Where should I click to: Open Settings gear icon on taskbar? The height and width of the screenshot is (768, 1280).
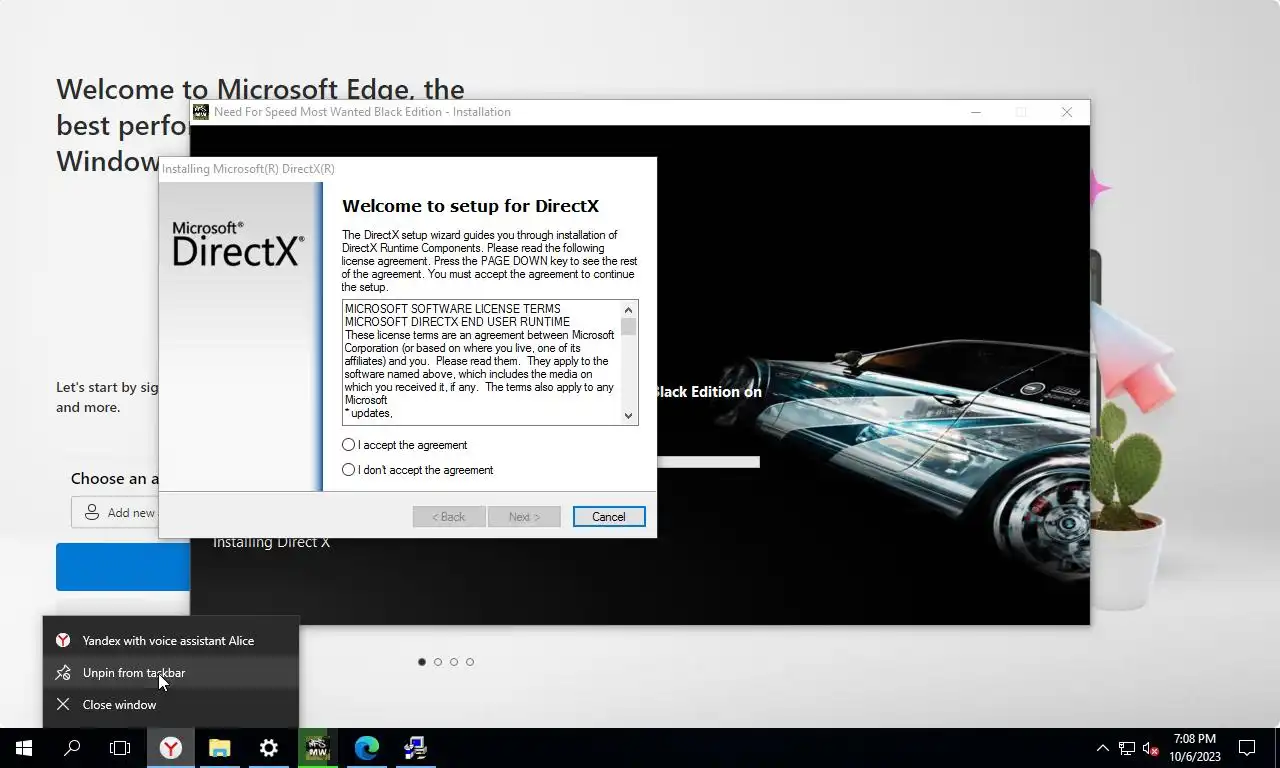(269, 748)
